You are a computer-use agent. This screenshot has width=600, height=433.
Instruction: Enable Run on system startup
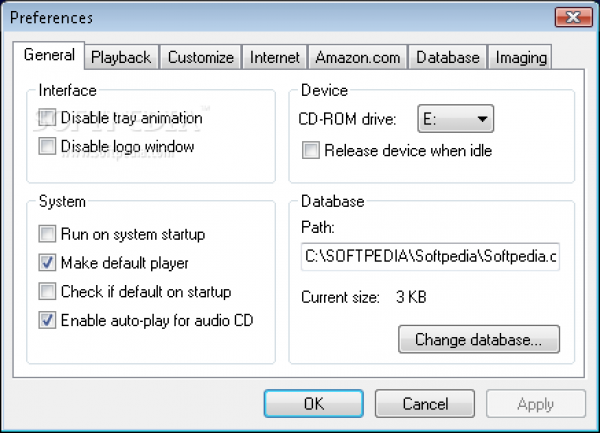(x=47, y=235)
